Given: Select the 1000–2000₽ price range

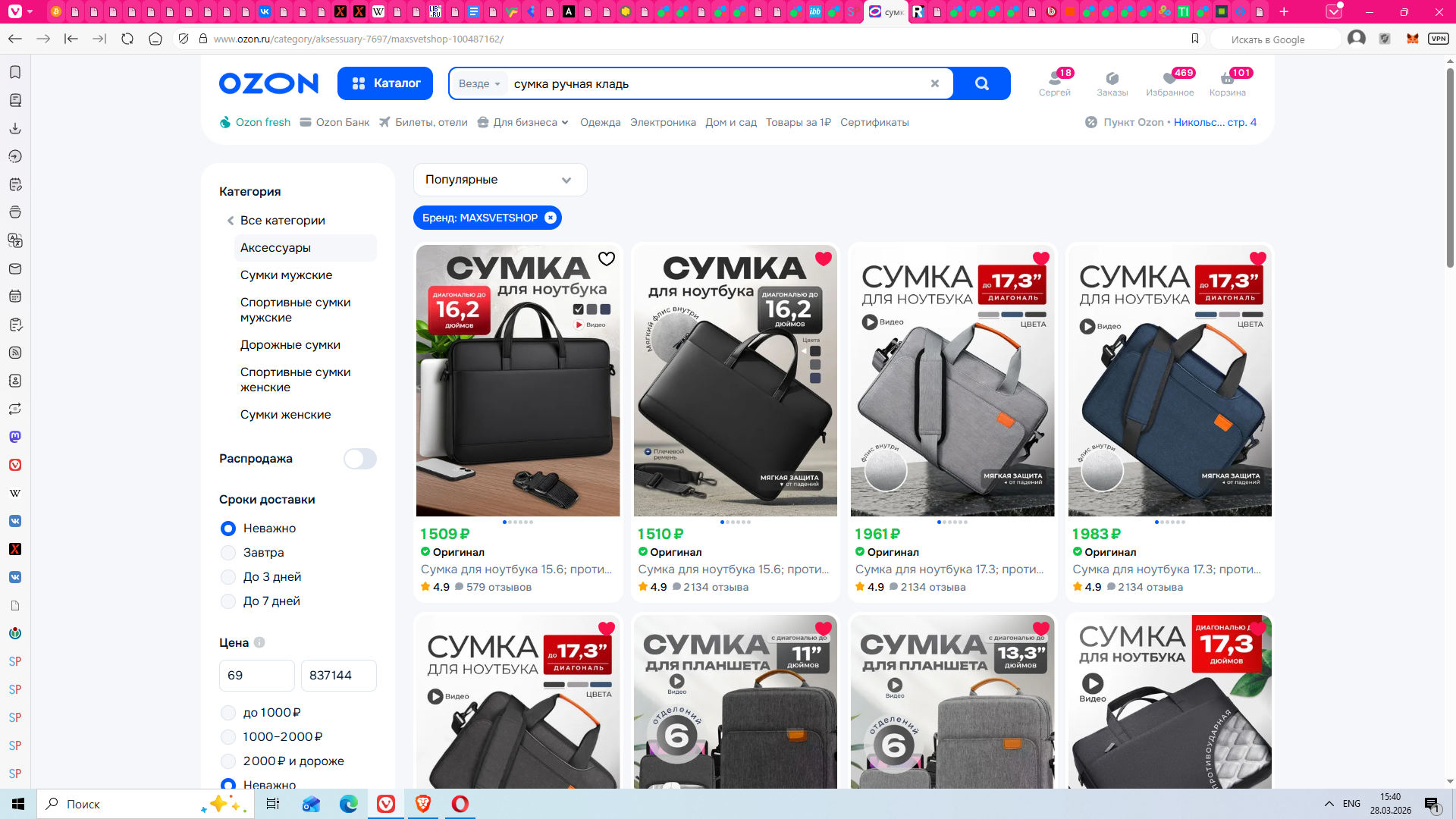Looking at the screenshot, I should tap(228, 737).
